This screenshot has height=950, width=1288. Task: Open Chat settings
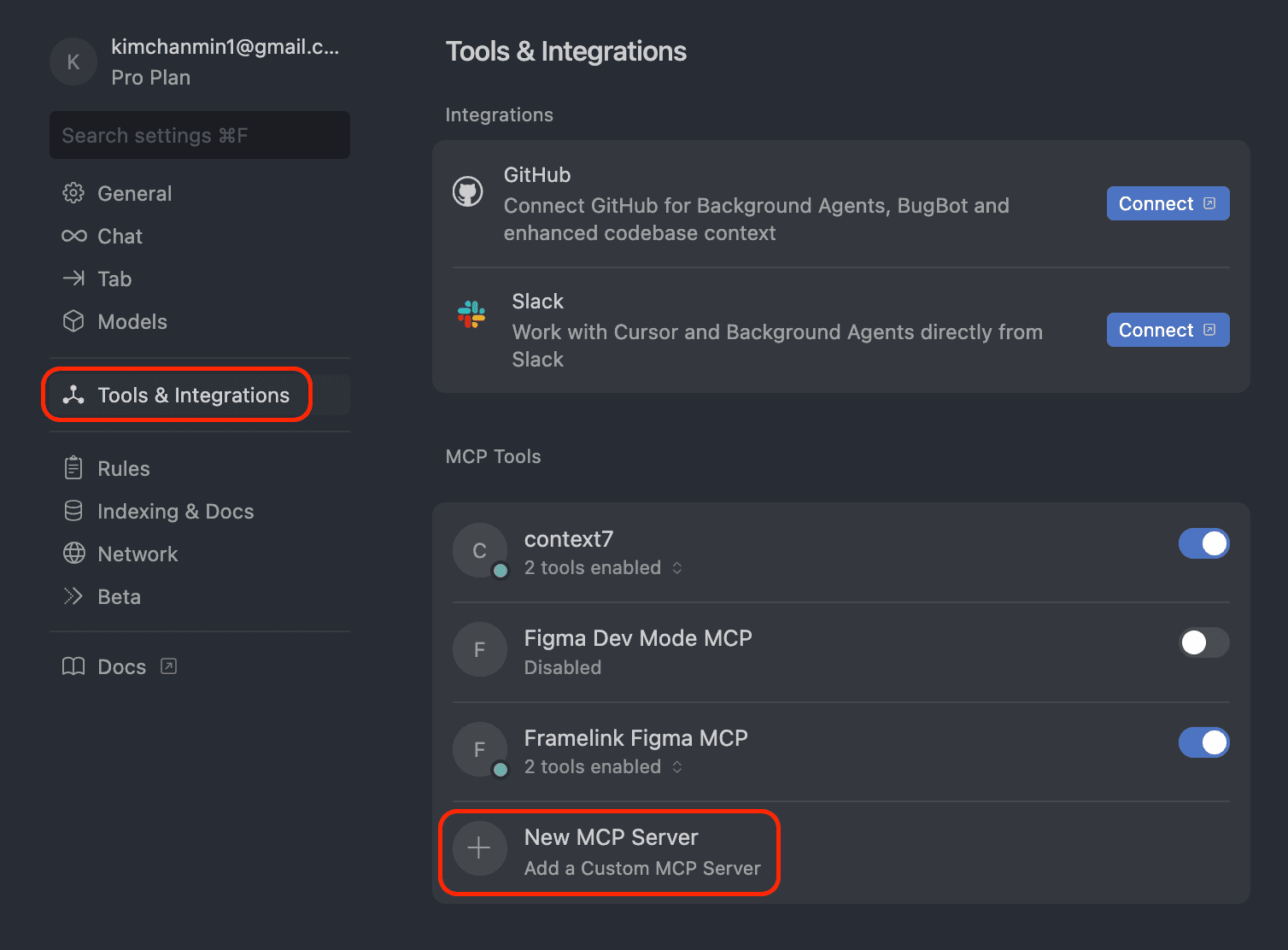[200, 236]
